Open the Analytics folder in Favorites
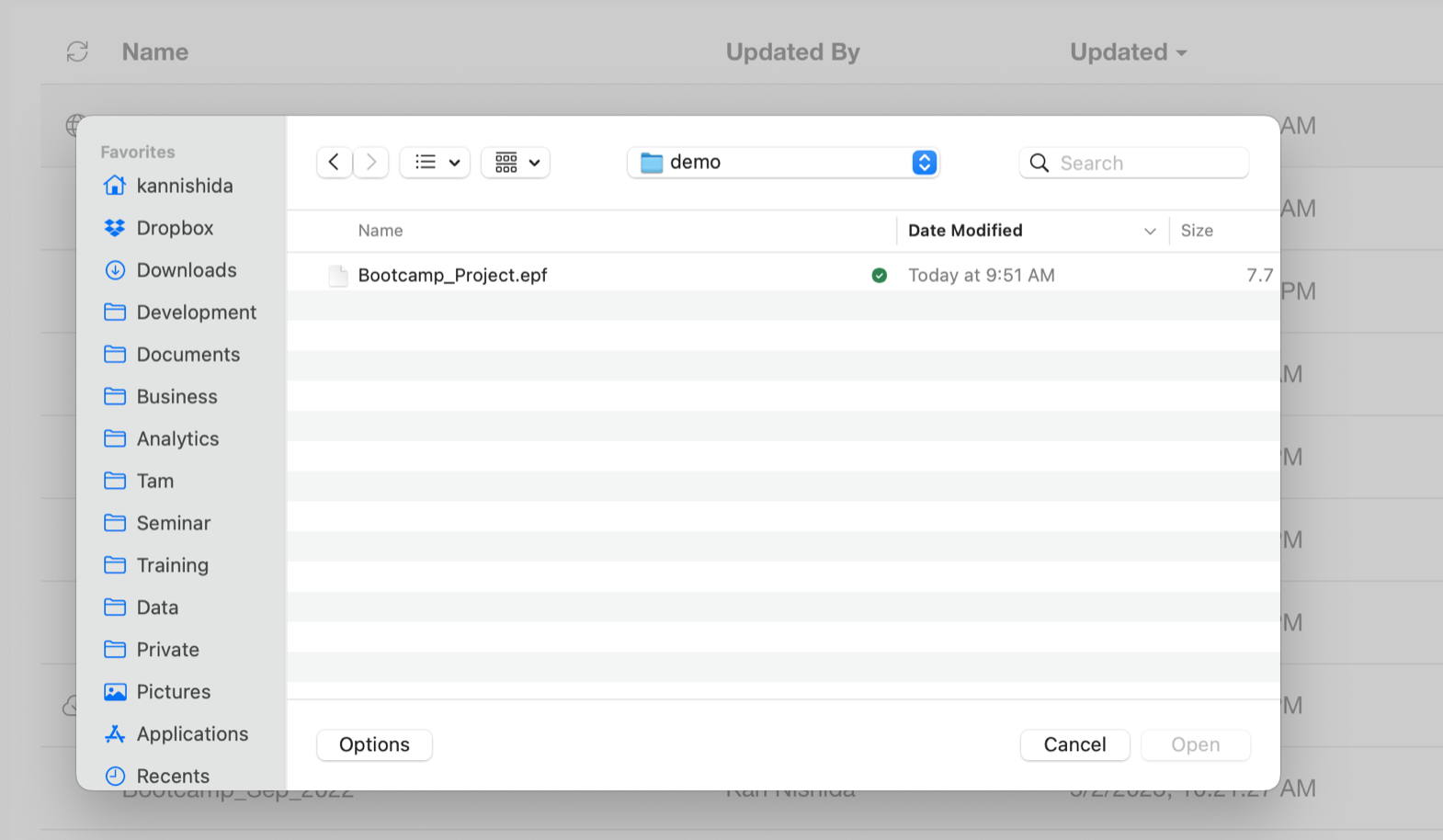Screen dimensions: 1443x840 point(177,439)
